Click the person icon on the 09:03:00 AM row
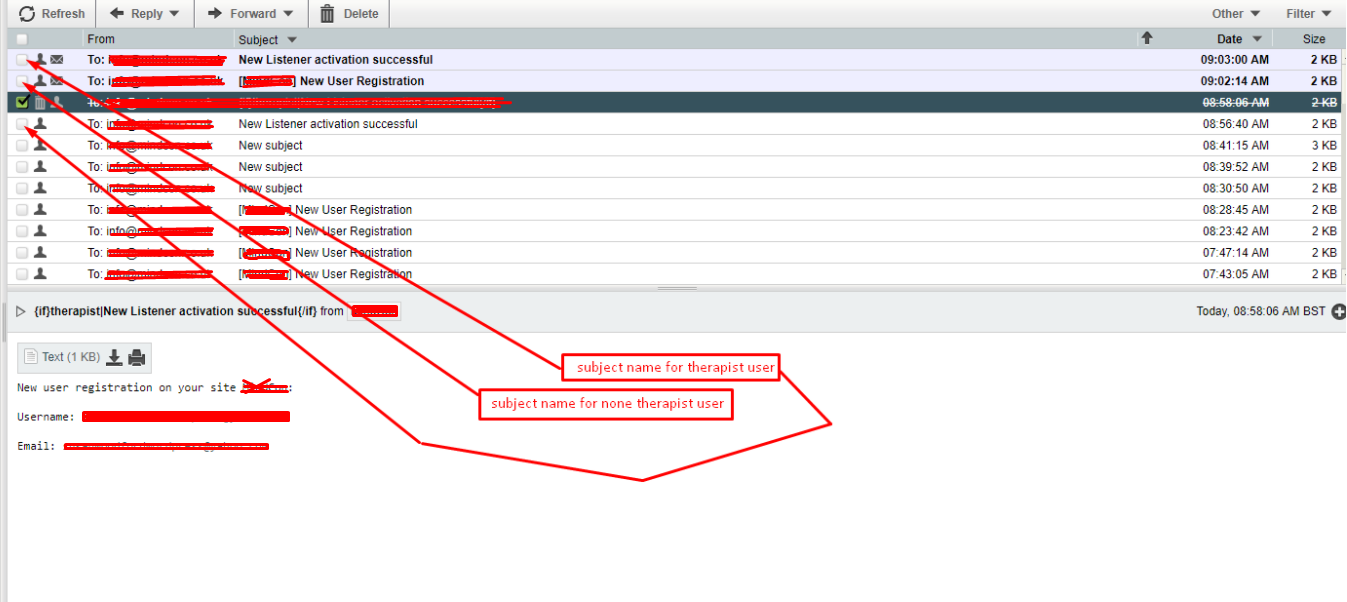This screenshot has height=602, width=1347. tap(40, 60)
